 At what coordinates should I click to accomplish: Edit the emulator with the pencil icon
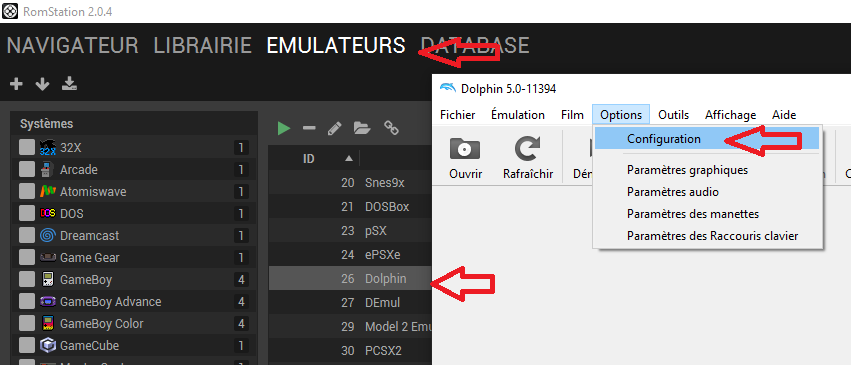335,128
